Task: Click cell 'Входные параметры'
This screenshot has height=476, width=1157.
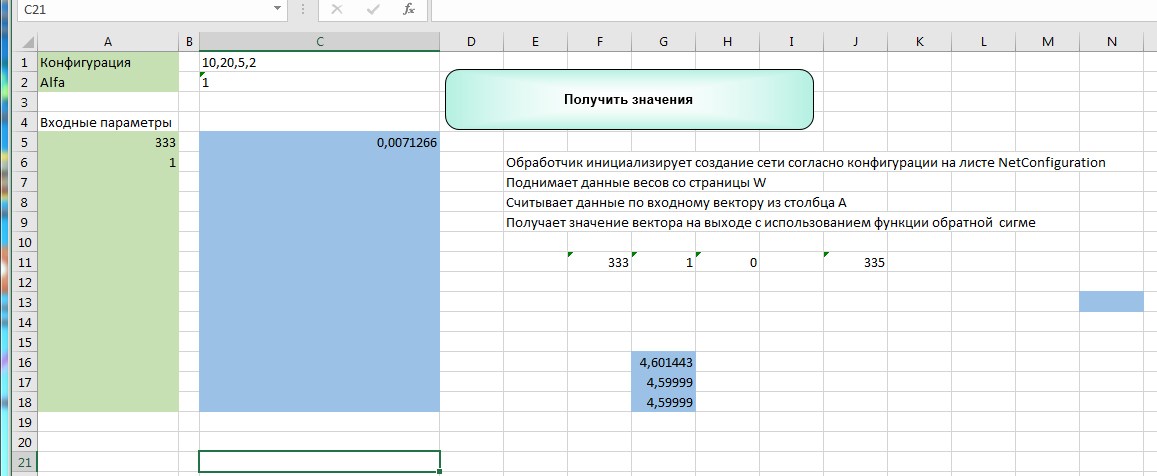Action: click(108, 123)
